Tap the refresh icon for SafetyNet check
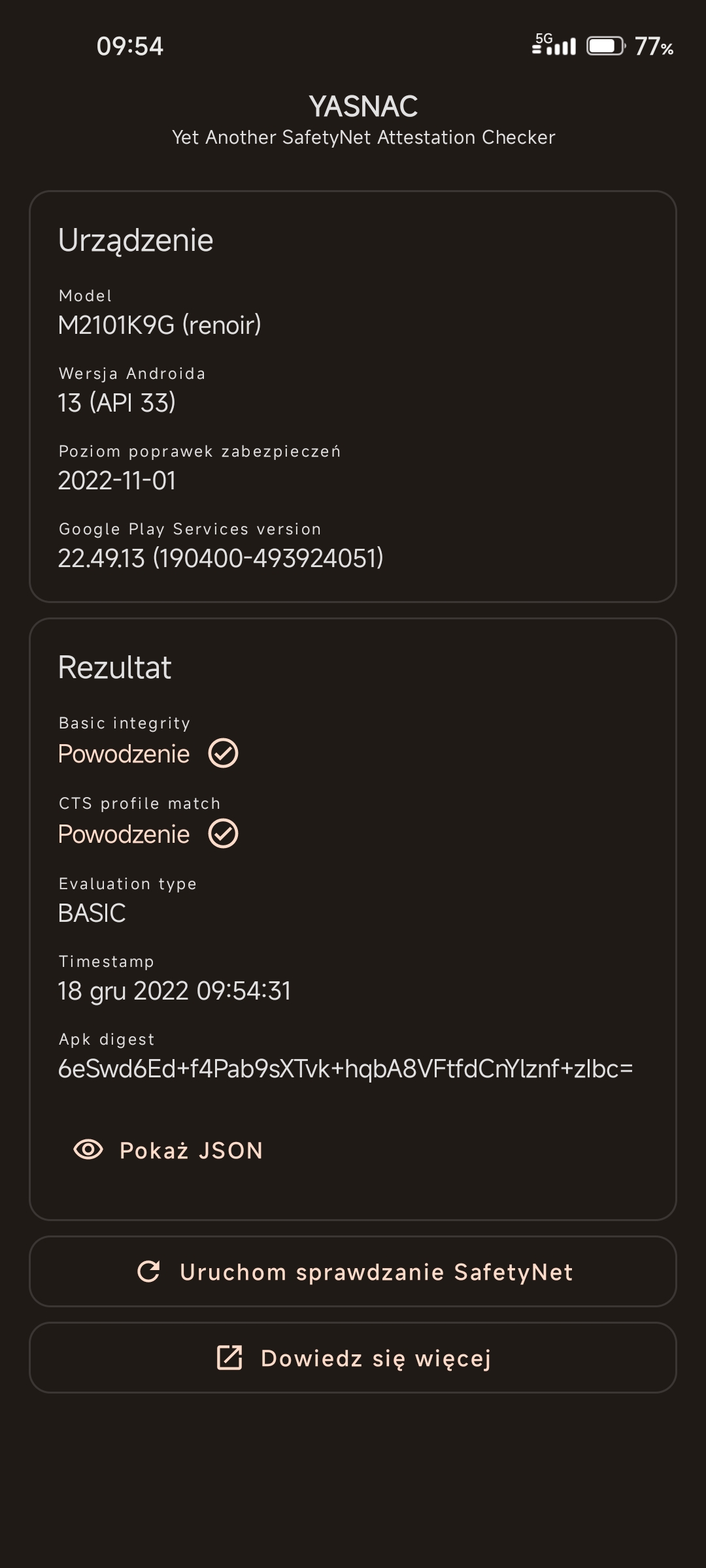Image resolution: width=706 pixels, height=1568 pixels. 149,1271
